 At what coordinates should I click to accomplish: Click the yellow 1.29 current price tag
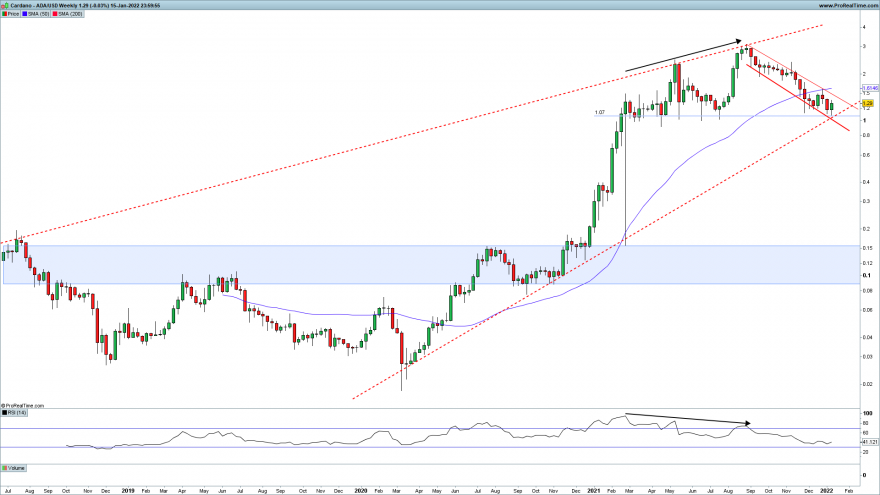pyautogui.click(x=868, y=103)
